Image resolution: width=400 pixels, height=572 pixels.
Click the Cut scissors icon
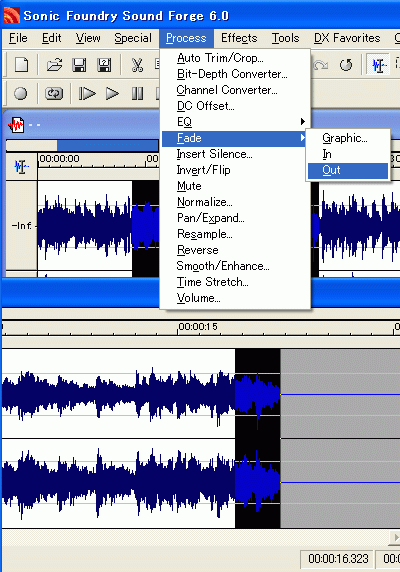click(x=137, y=65)
